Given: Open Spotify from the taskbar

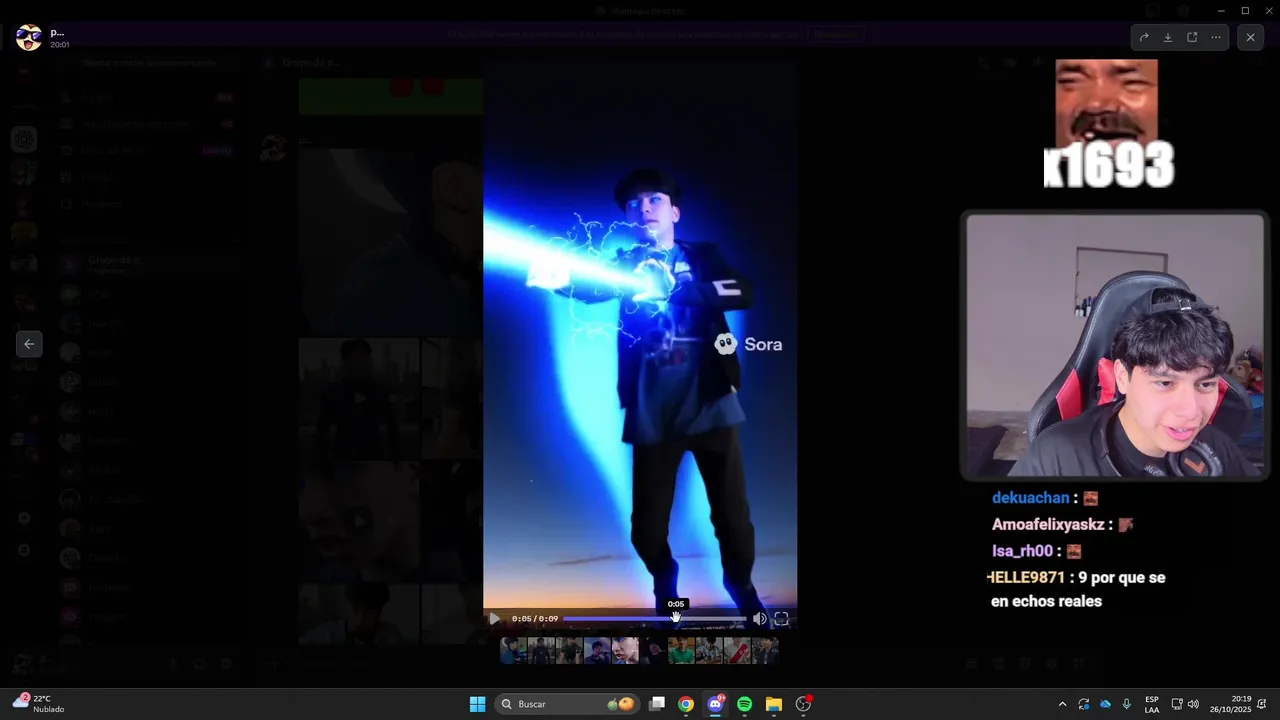Looking at the screenshot, I should (x=744, y=704).
